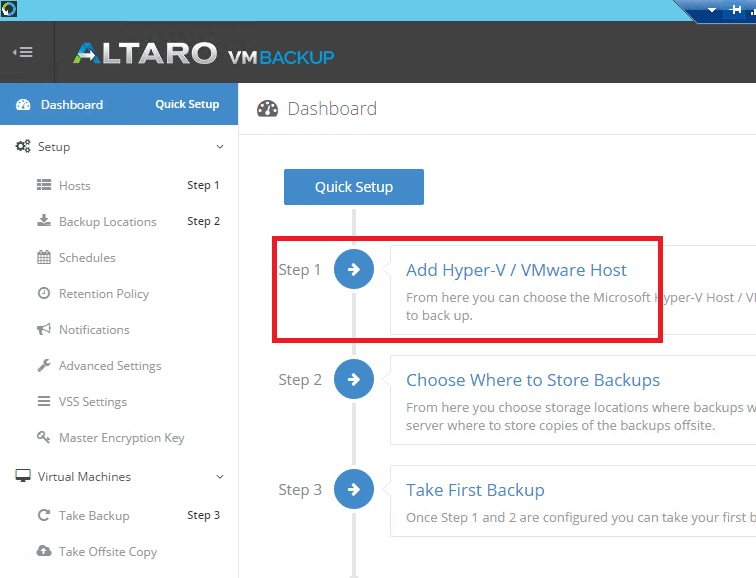
Task: Click the Dashboard gauge icon in sidebar
Action: (23, 105)
